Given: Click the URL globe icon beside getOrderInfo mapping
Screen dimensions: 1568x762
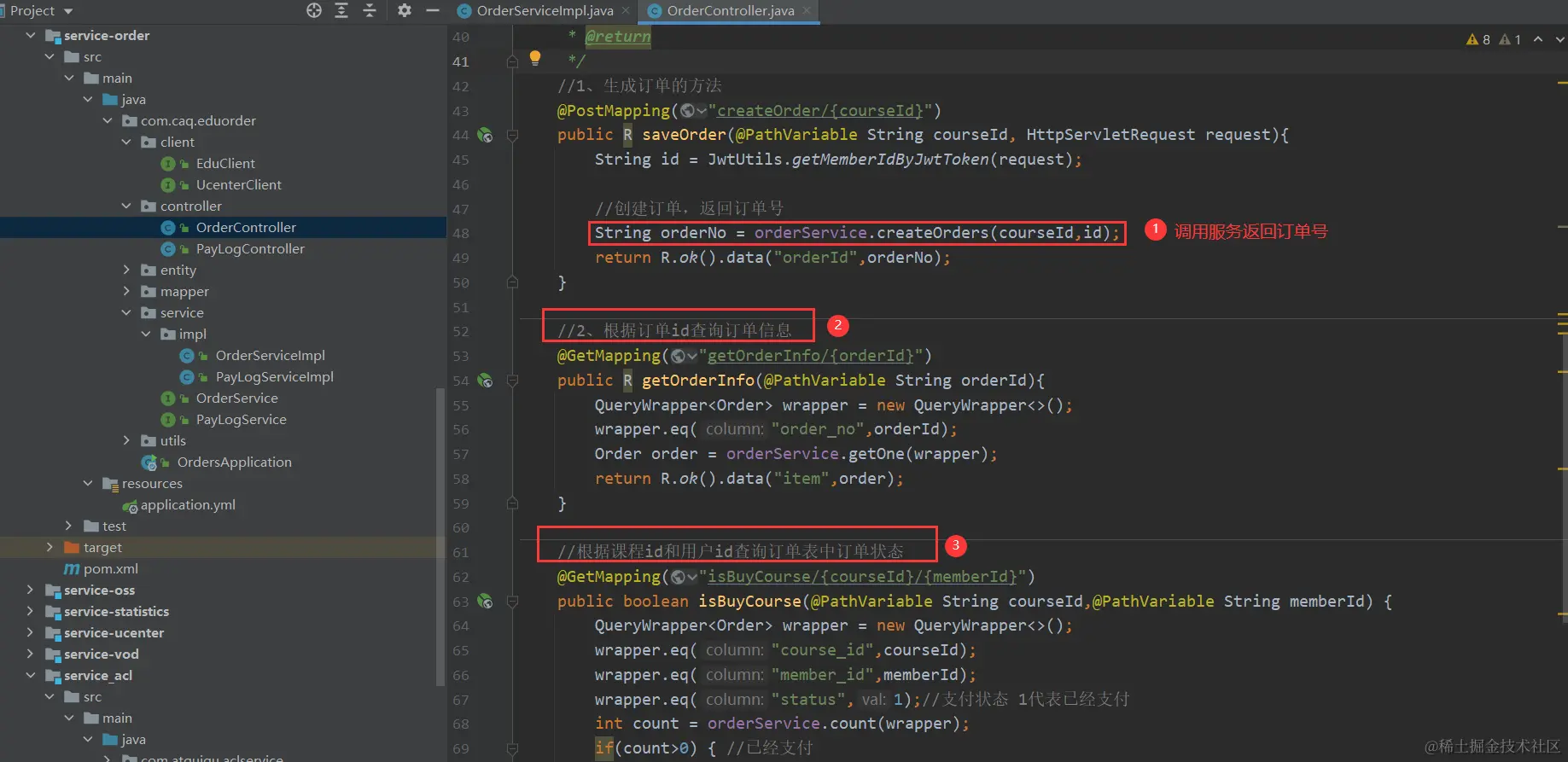Looking at the screenshot, I should 683,356.
